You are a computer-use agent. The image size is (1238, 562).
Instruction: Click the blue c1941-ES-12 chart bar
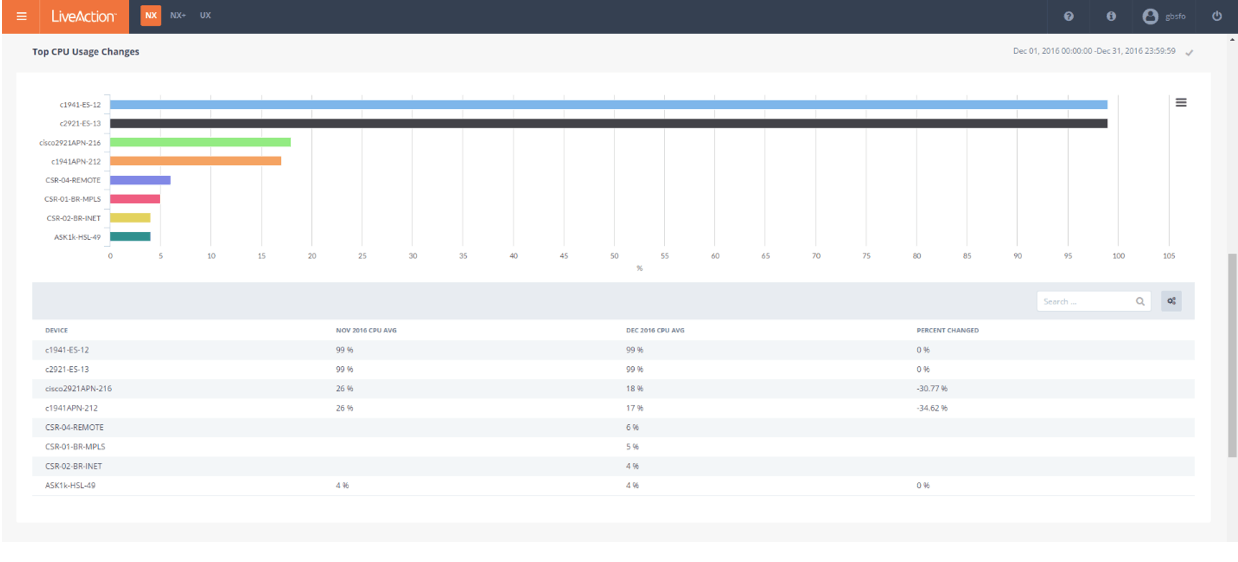608,104
